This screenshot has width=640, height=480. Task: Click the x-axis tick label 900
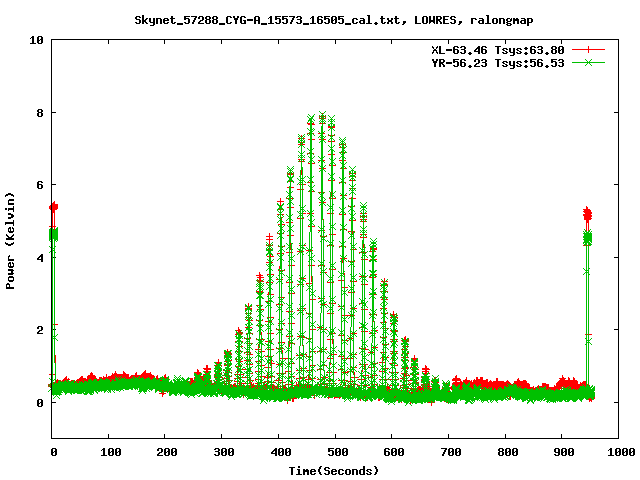click(x=564, y=452)
